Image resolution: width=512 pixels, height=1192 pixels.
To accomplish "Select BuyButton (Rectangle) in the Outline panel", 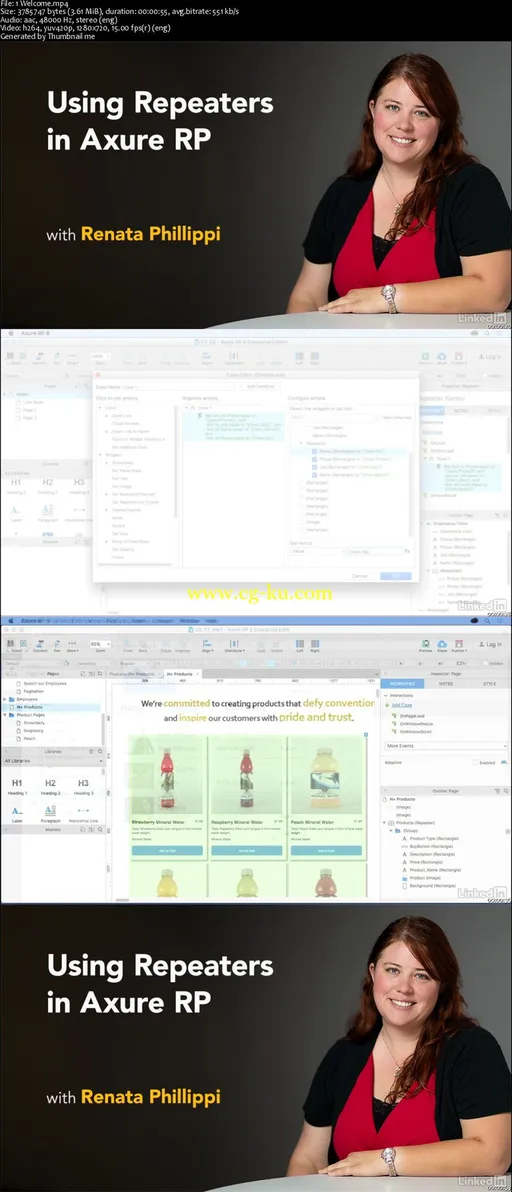I will point(431,846).
